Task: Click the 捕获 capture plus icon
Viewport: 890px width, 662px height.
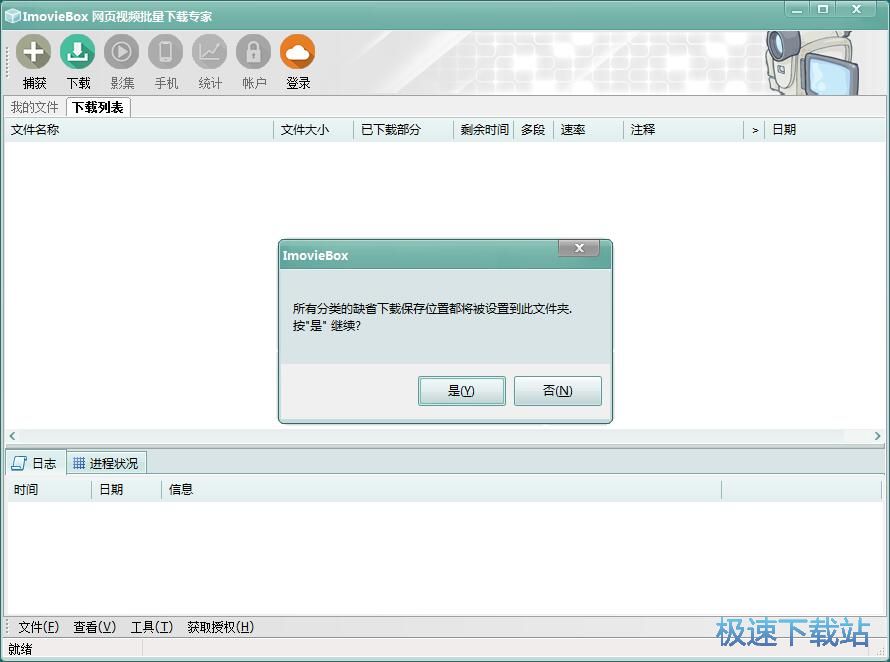Action: point(33,52)
